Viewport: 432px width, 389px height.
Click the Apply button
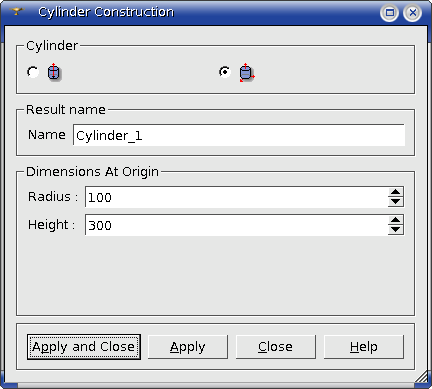click(x=188, y=347)
